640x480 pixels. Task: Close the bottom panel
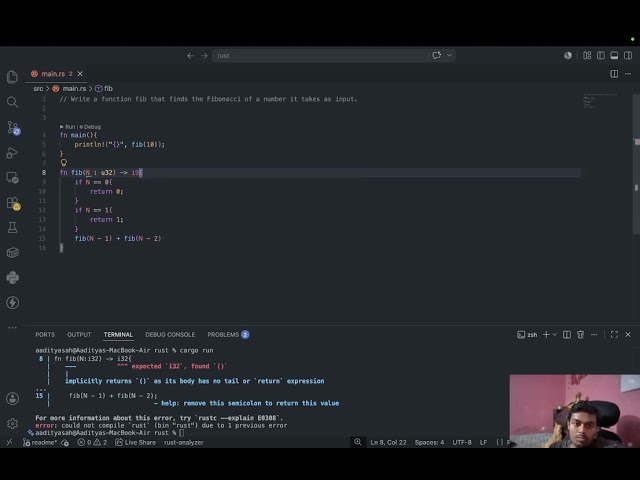coord(628,335)
